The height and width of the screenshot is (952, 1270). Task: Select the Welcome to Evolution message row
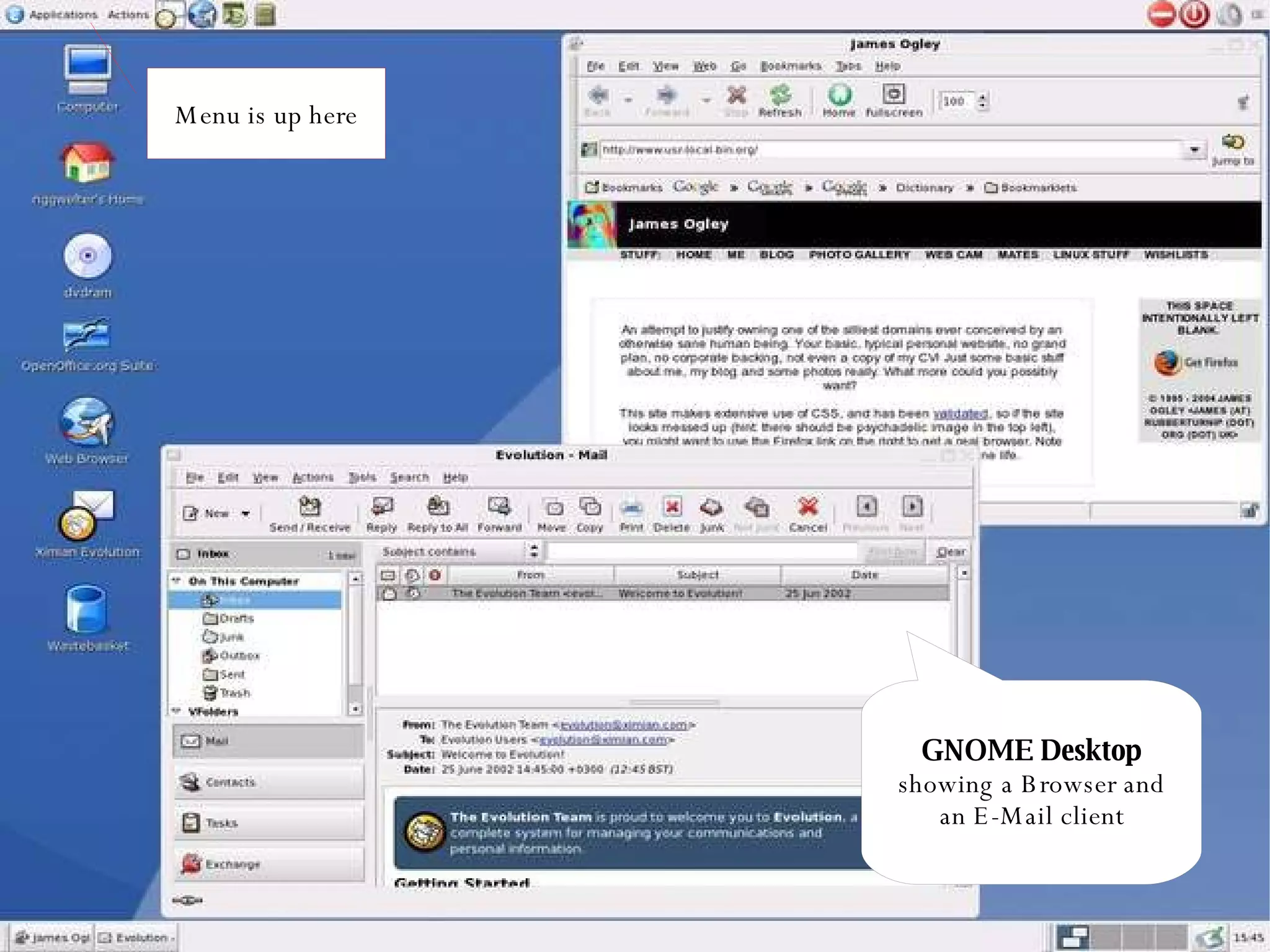(x=662, y=594)
